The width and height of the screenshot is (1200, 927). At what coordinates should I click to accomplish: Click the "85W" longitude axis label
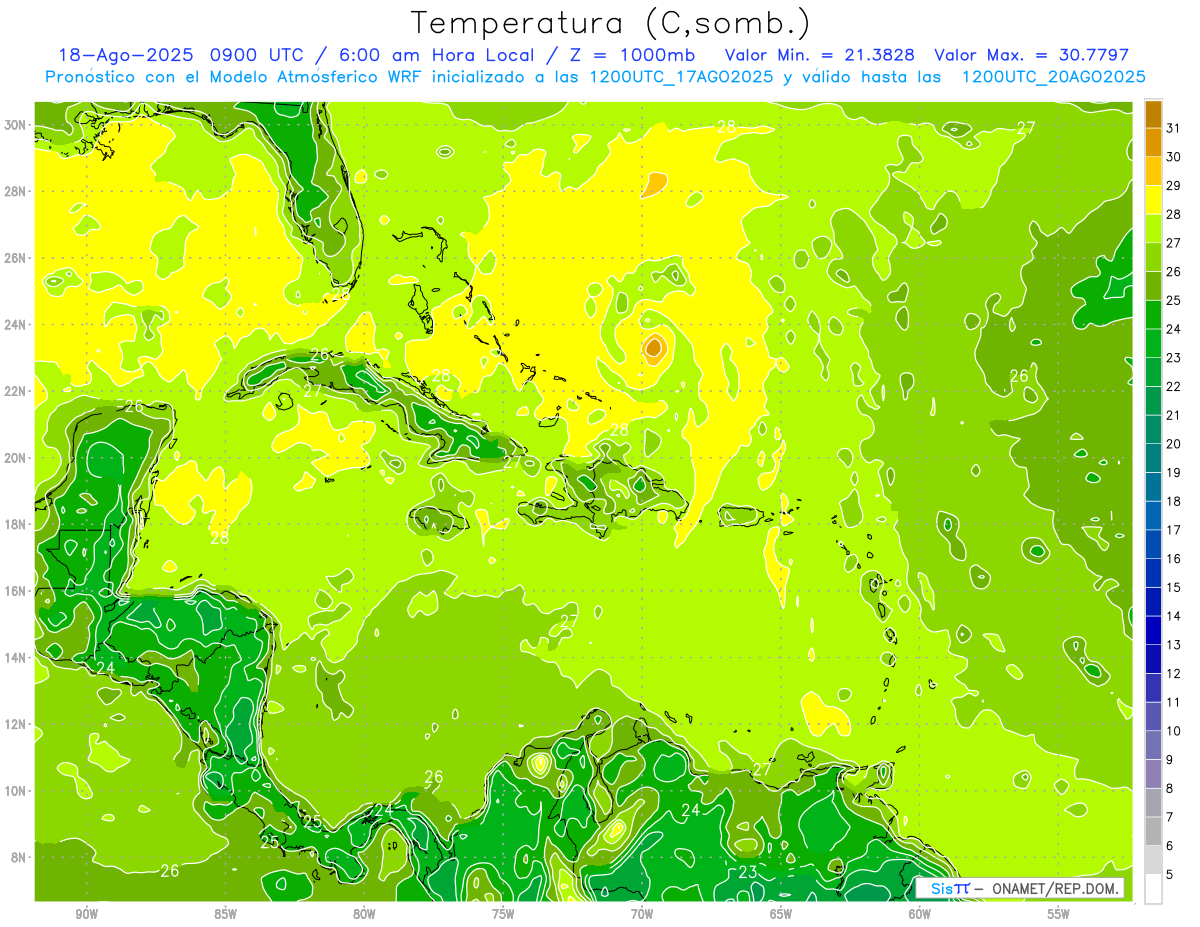click(226, 914)
